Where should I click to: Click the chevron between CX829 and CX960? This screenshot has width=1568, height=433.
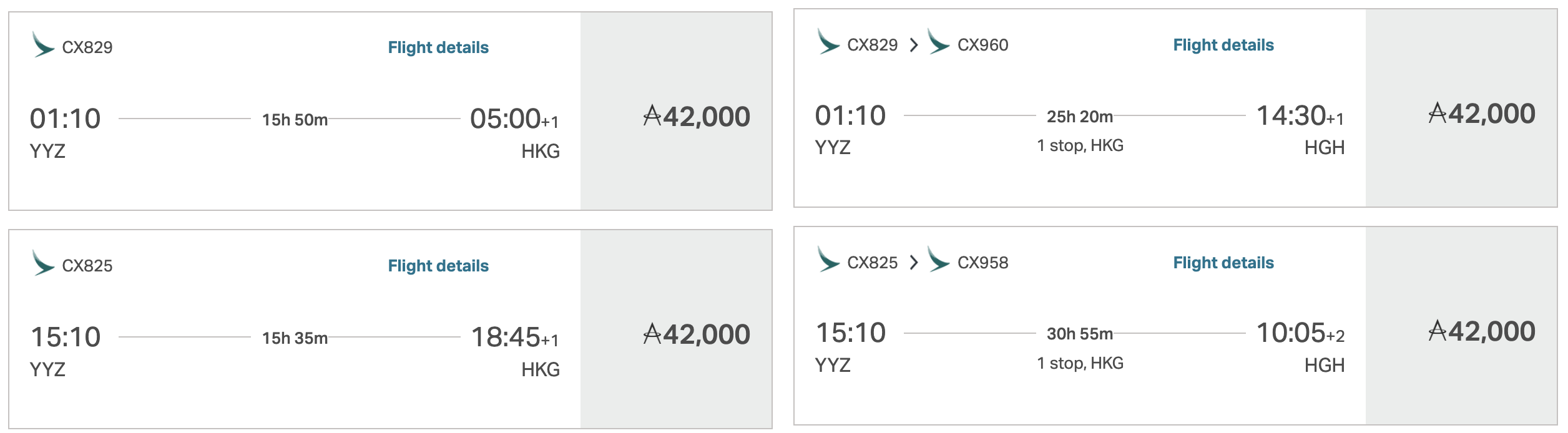tap(914, 45)
